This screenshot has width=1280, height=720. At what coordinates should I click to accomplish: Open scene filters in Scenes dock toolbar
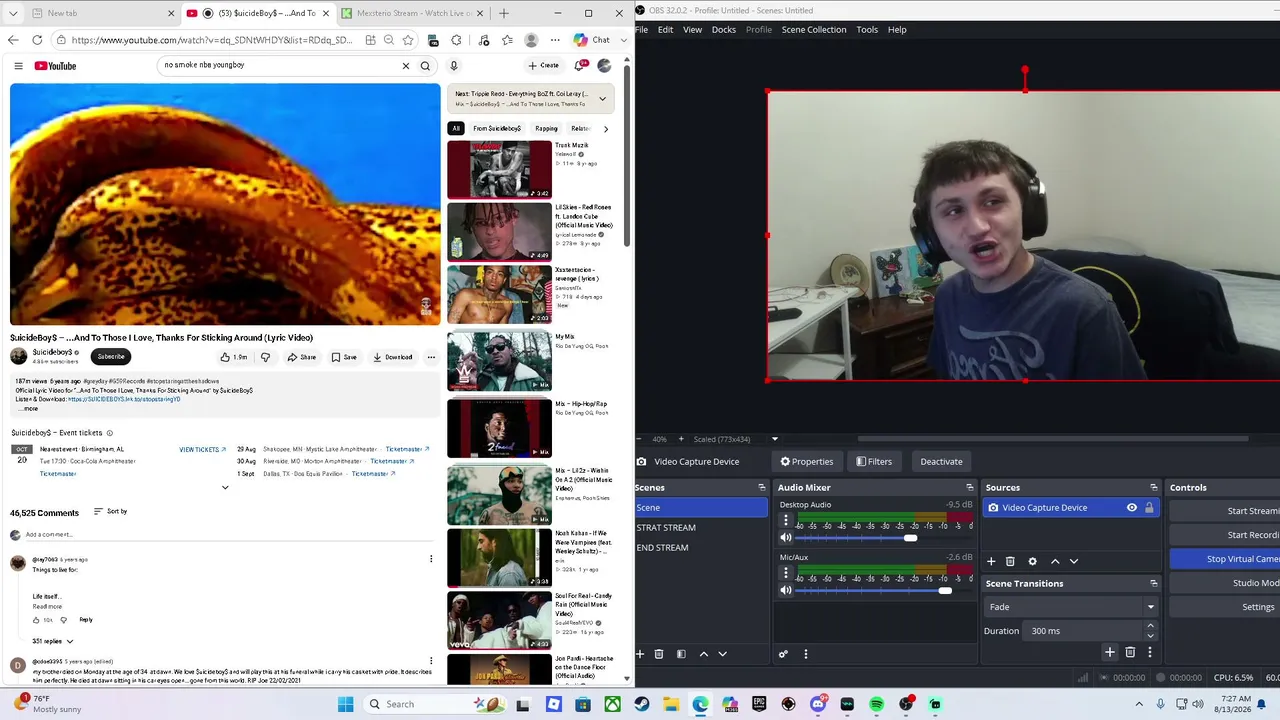pyautogui.click(x=681, y=654)
